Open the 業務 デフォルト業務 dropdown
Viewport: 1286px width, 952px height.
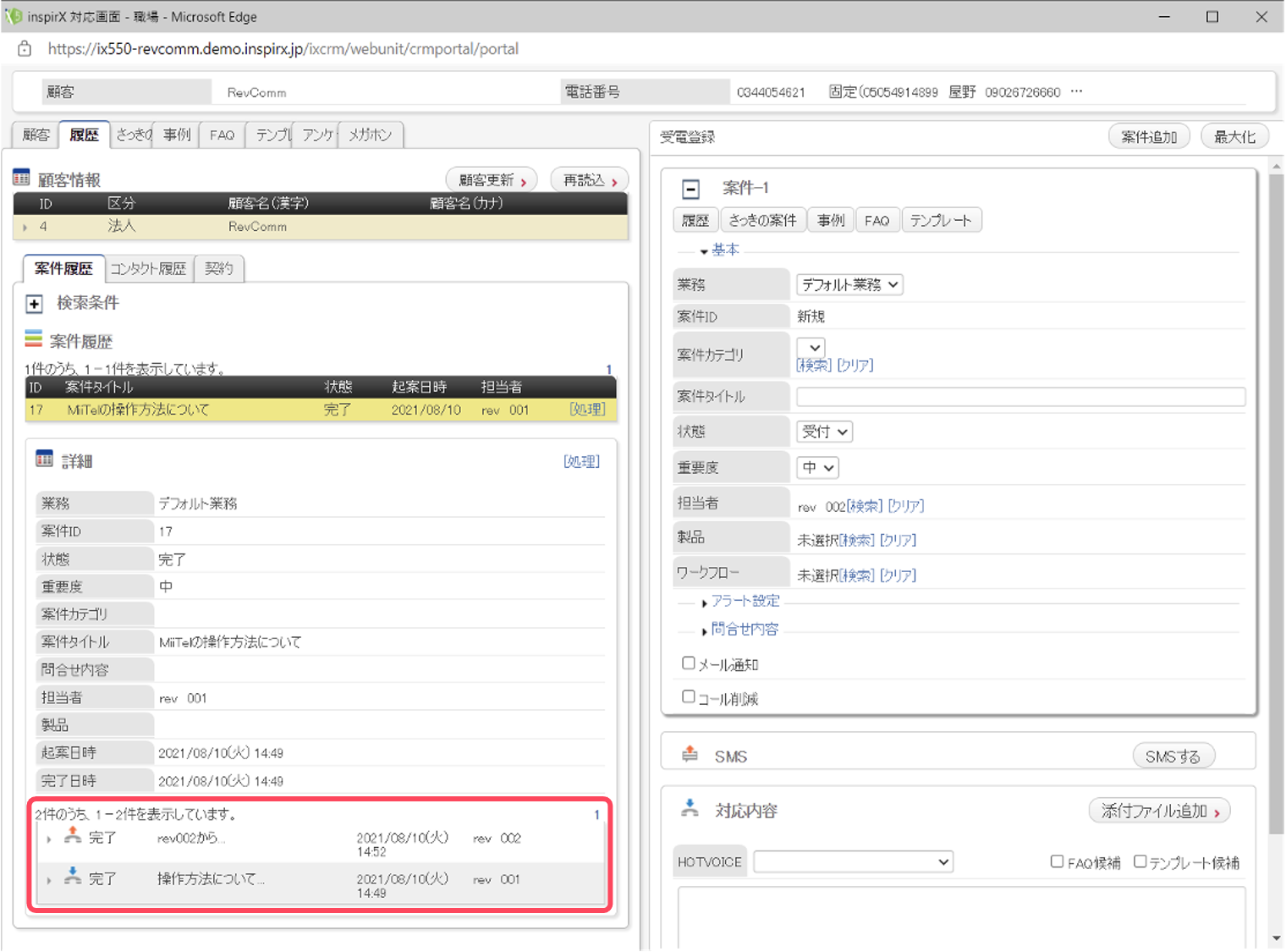pos(849,285)
